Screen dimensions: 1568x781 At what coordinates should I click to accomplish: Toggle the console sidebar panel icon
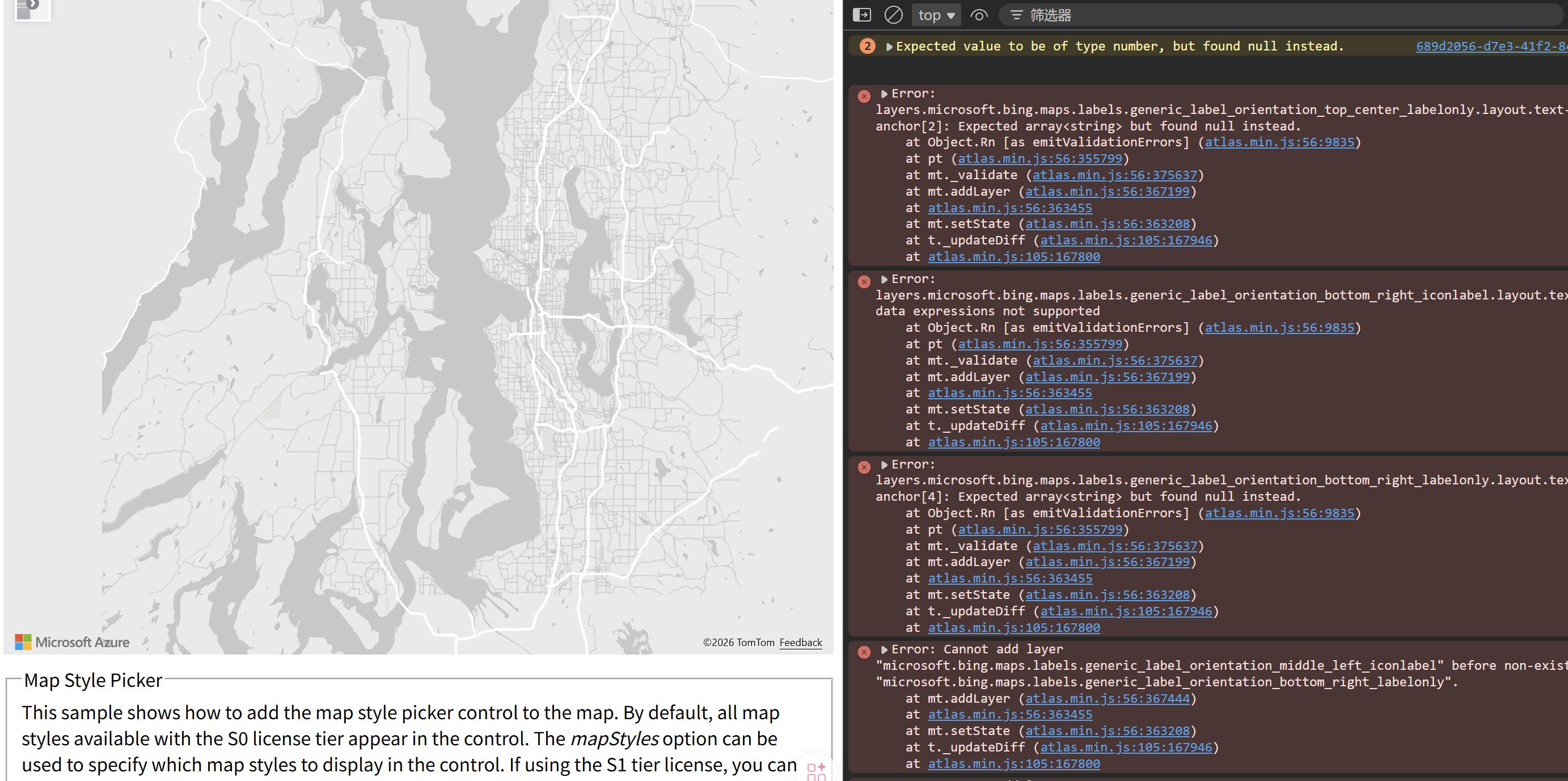(x=861, y=15)
